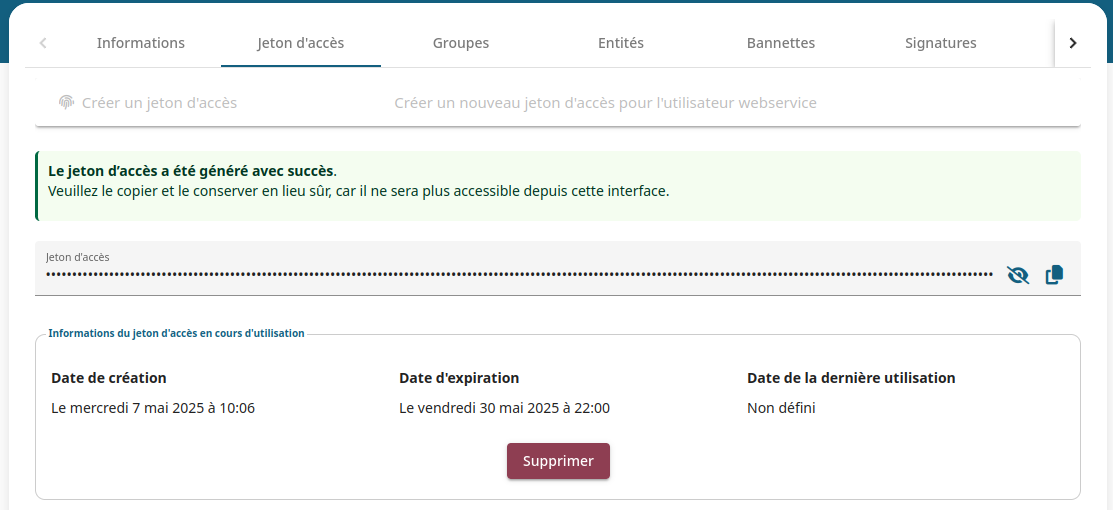Screen dimensions: 1113x510
Task: Select the Jeton d'accès tab
Action: coord(301,43)
